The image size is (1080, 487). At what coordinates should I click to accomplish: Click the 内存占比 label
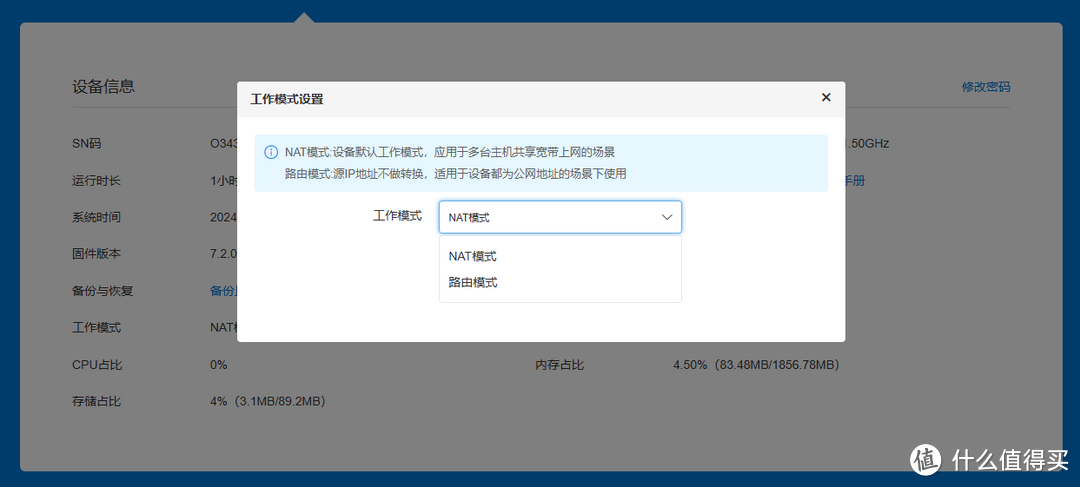(x=559, y=364)
